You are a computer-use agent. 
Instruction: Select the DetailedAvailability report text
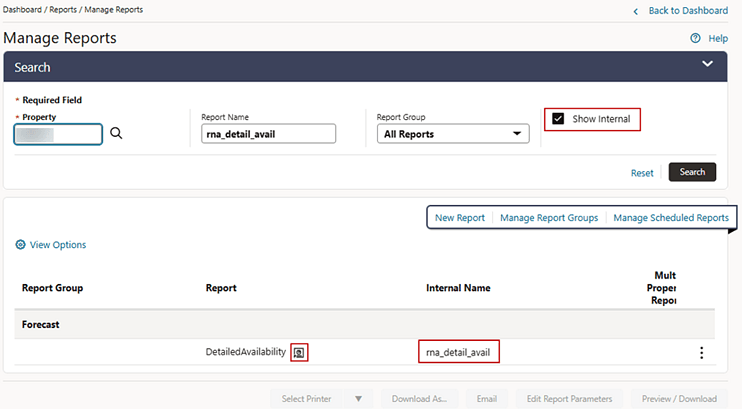(x=246, y=352)
